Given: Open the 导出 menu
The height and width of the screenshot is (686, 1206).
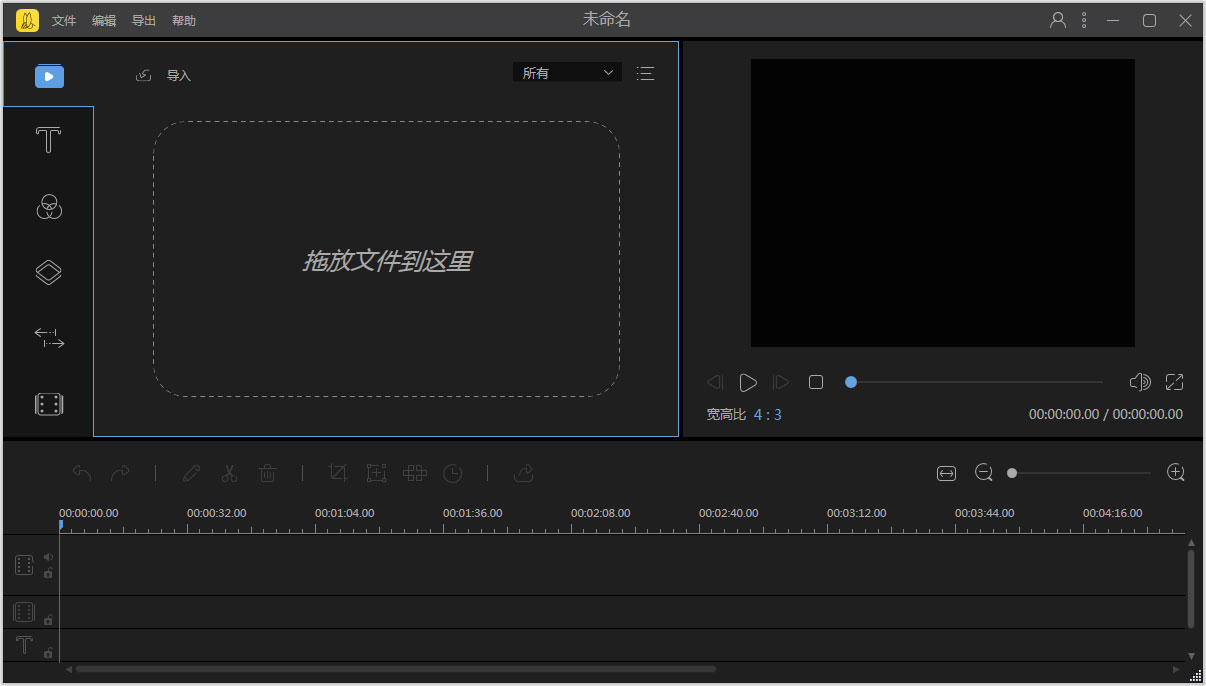Looking at the screenshot, I should tap(144, 21).
